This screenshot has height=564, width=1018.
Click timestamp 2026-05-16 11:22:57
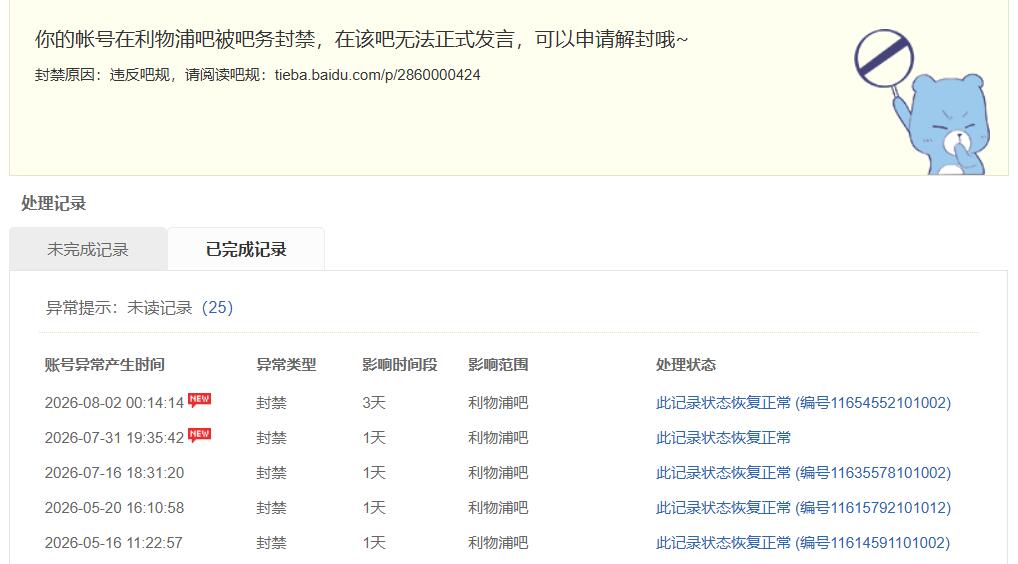(114, 543)
